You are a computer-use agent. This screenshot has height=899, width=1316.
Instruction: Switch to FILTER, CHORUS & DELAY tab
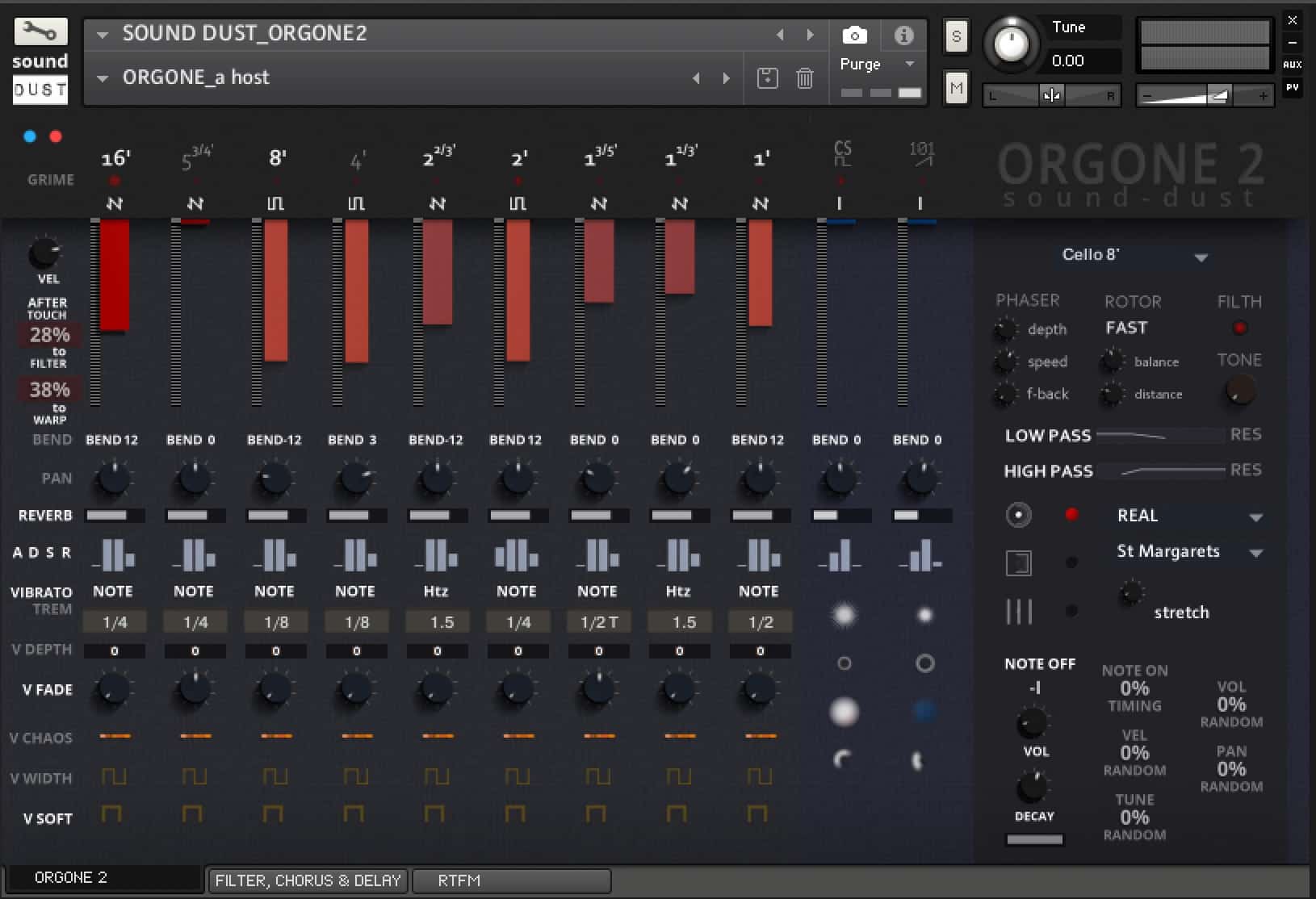pos(308,880)
